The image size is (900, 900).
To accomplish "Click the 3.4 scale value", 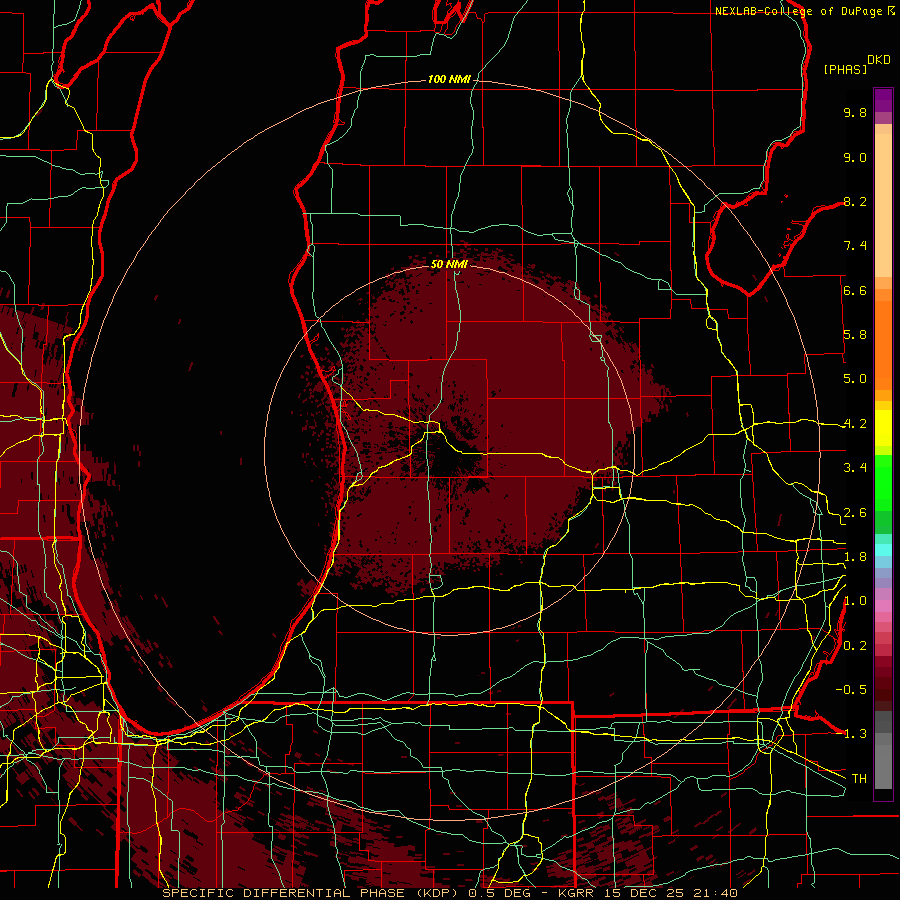I will (855, 468).
